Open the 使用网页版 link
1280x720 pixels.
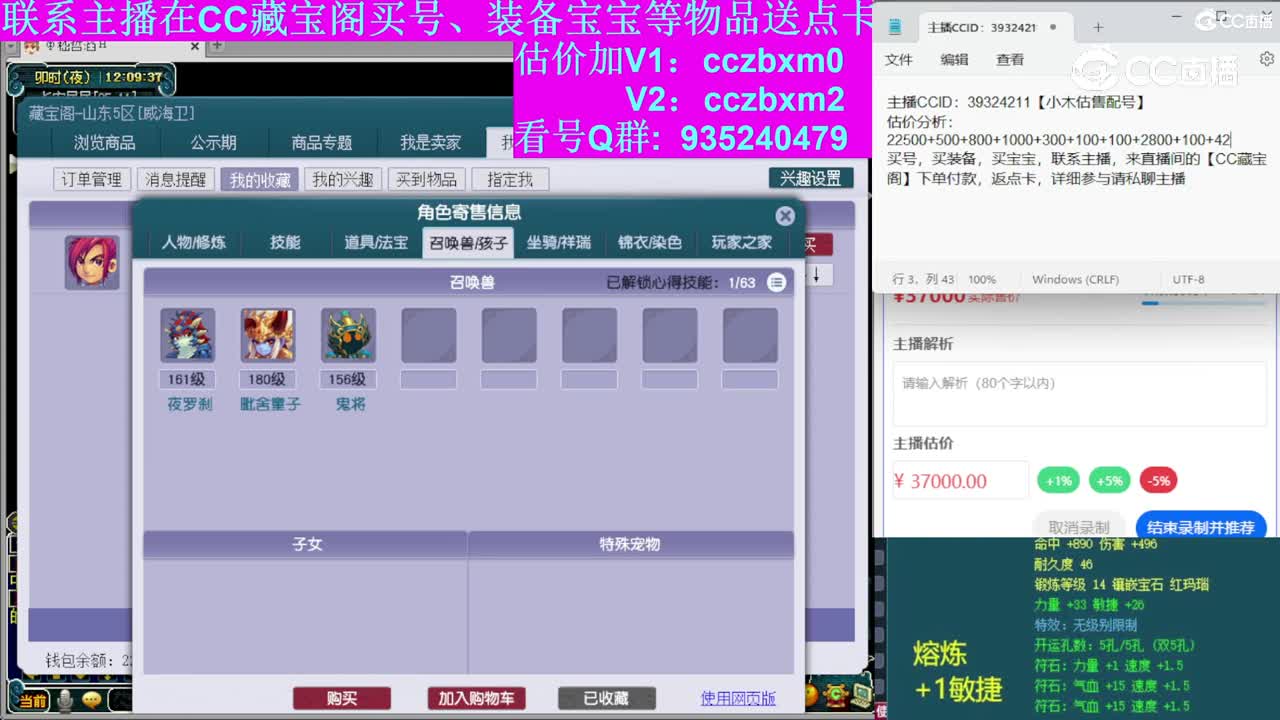pos(738,698)
